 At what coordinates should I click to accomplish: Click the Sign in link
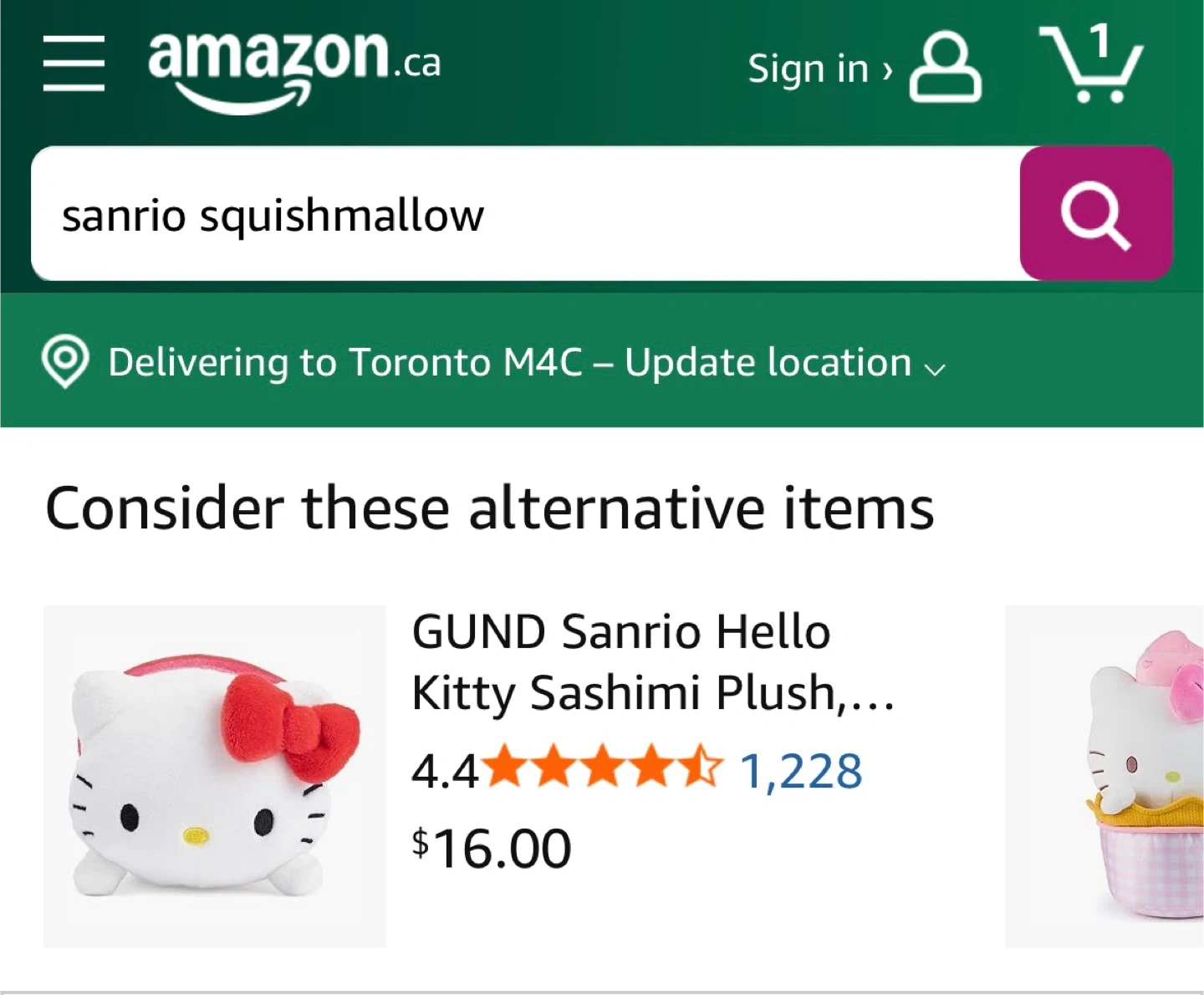[x=809, y=69]
